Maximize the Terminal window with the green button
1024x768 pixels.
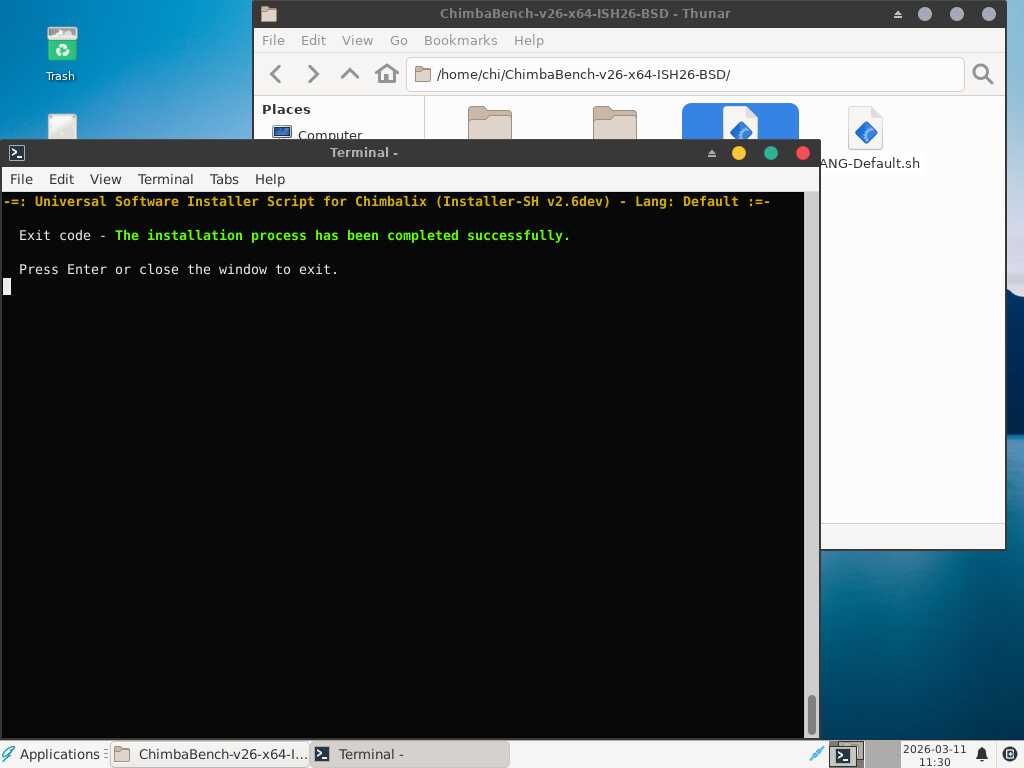[x=771, y=153]
